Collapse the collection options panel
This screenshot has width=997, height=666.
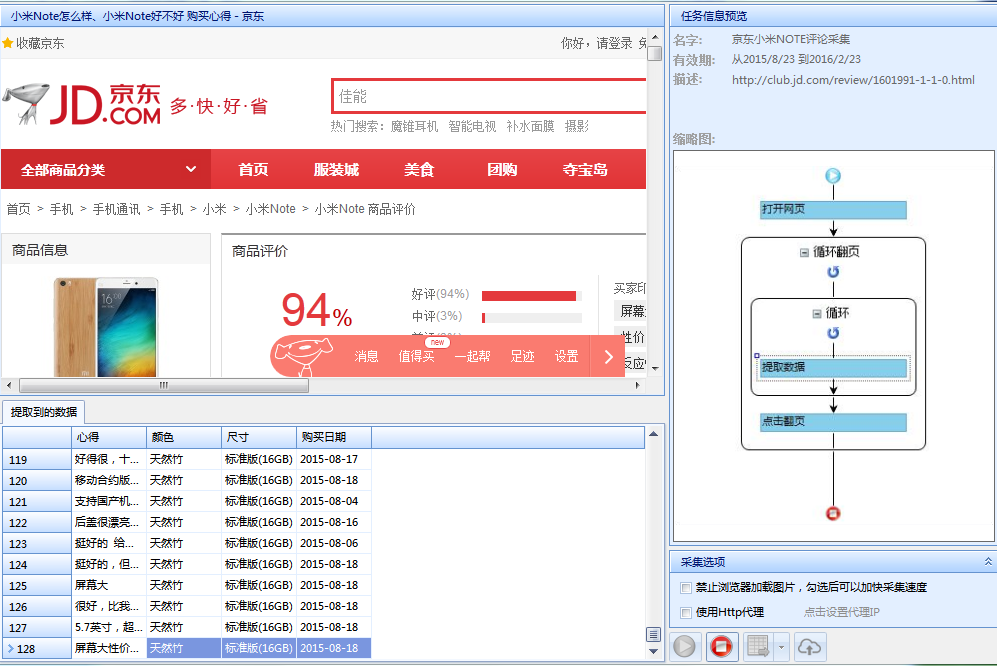987,561
